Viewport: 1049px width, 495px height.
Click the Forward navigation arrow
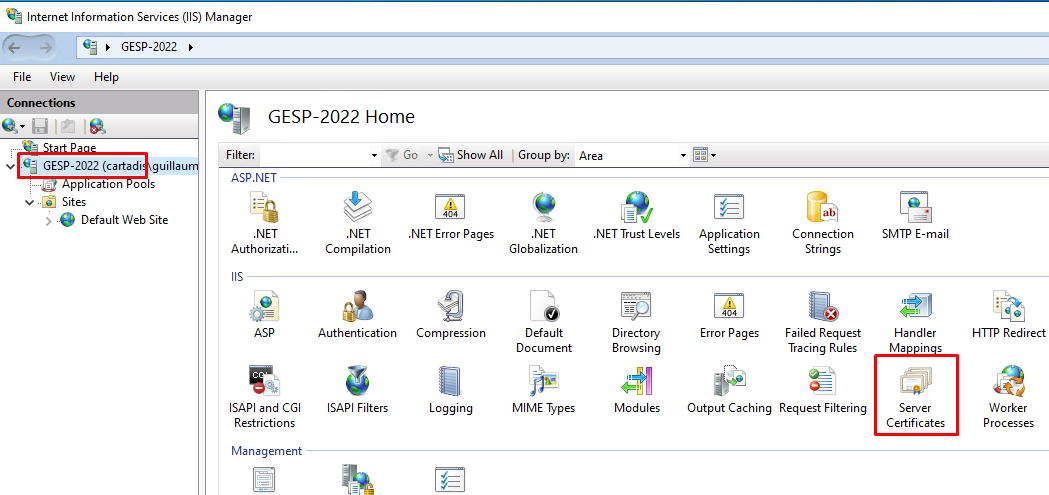[45, 47]
